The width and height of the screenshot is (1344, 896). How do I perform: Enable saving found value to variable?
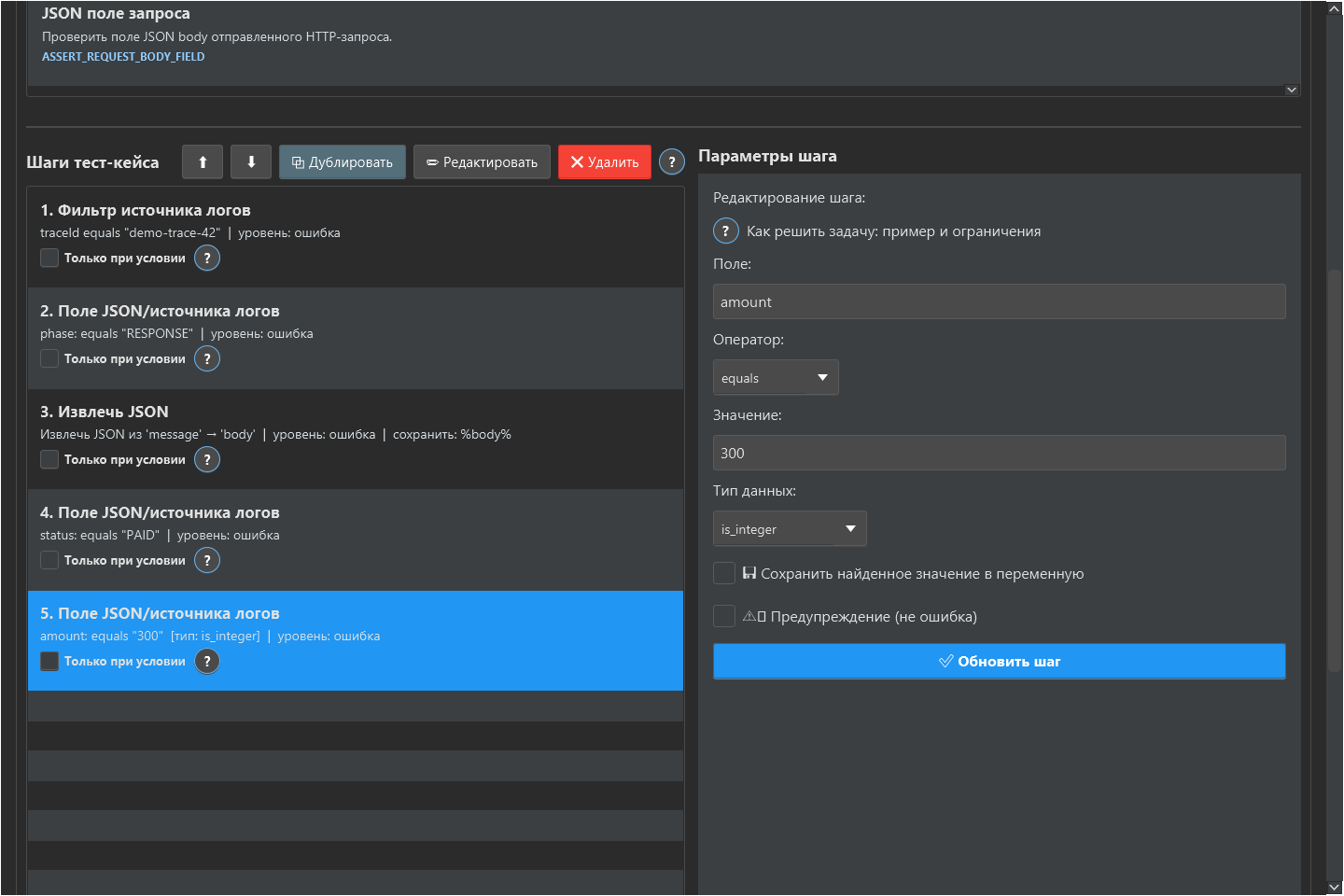(724, 574)
